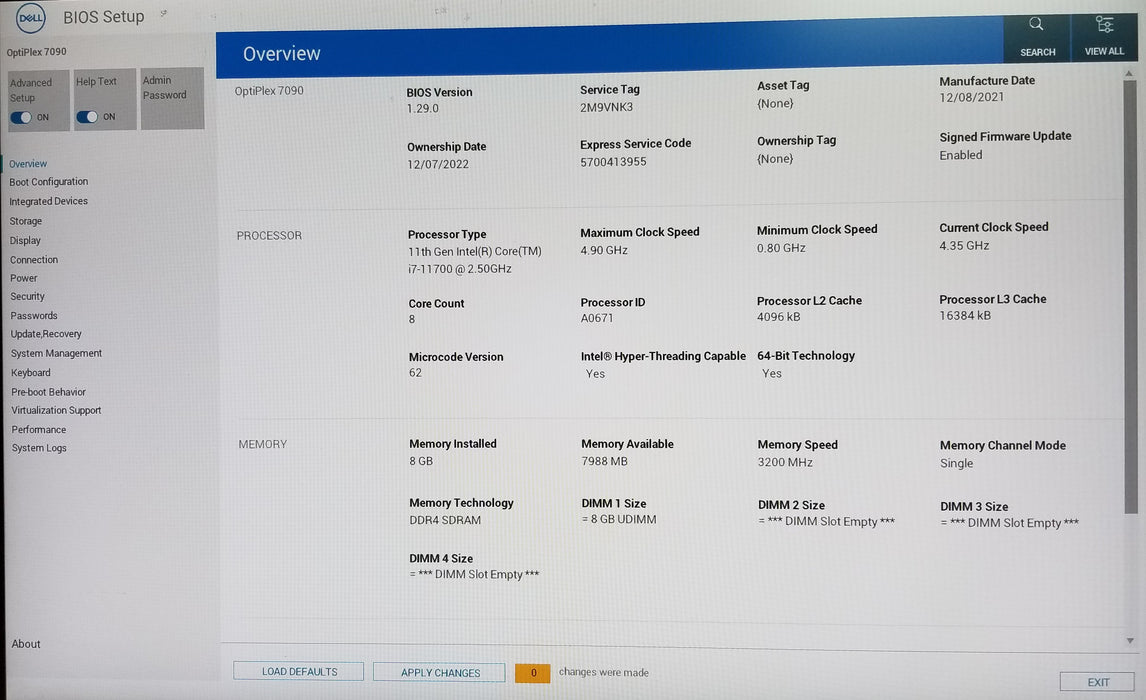
Task: Click Memory Installed 8 GB value
Action: 421,461
